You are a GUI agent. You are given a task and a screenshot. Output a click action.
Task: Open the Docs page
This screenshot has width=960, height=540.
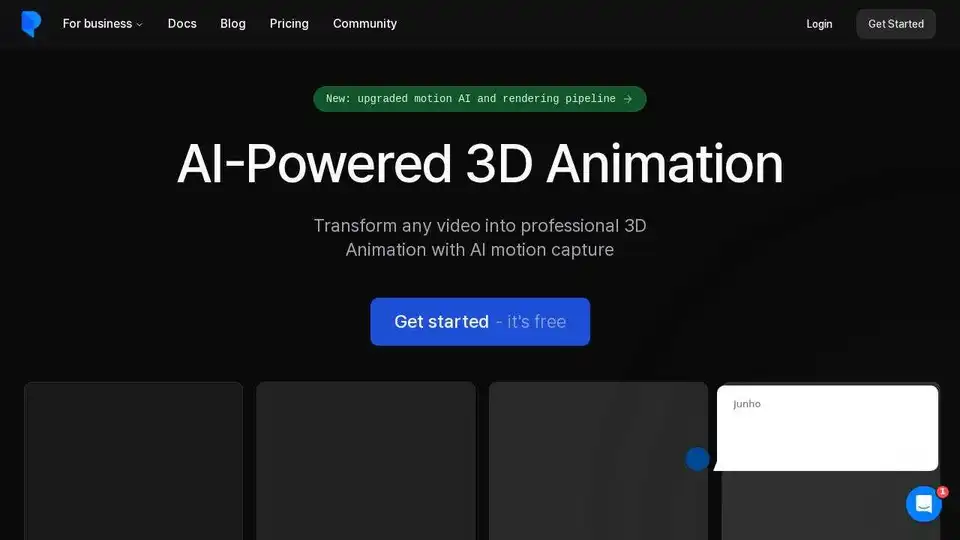(x=182, y=24)
